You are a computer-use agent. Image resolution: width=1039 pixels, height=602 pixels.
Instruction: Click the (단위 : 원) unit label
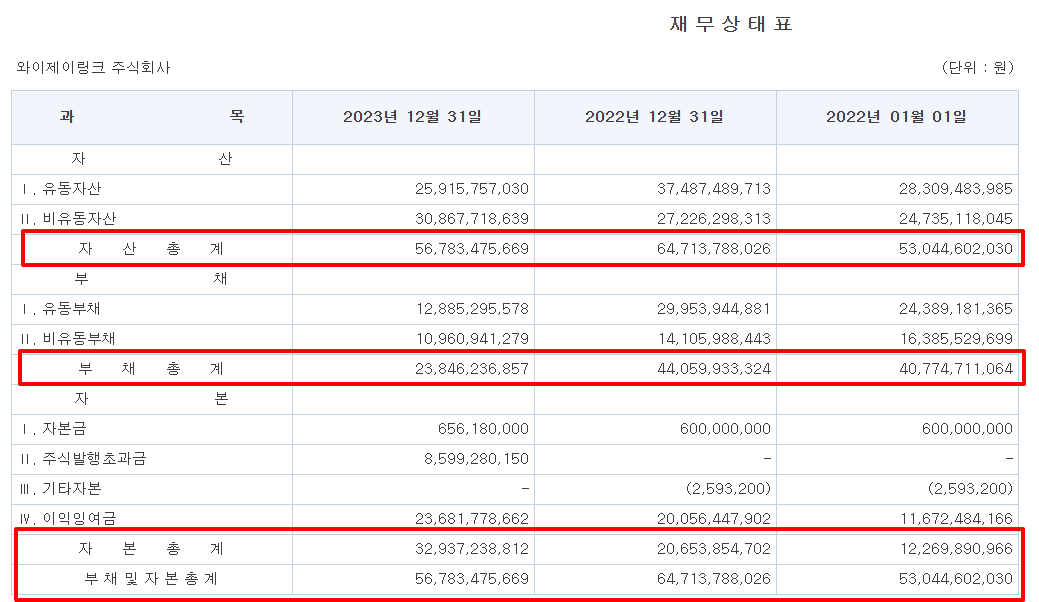tap(977, 68)
